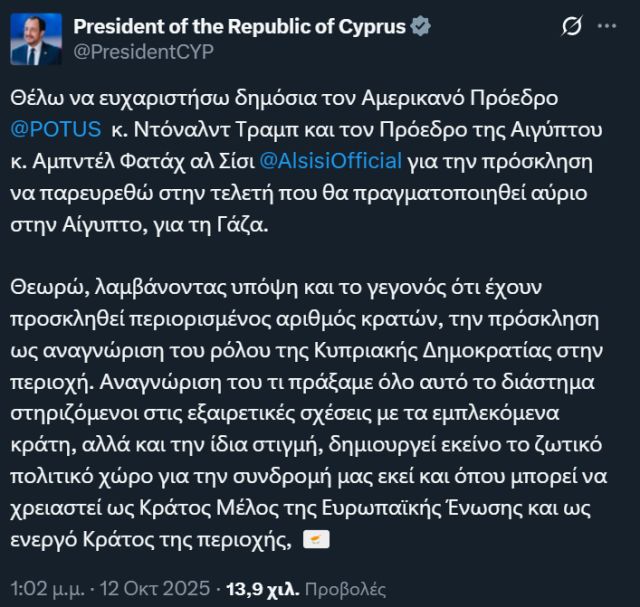Viewport: 640px width, 607px height.
Task: Click the Grok icon in the post header
Action: tap(574, 26)
